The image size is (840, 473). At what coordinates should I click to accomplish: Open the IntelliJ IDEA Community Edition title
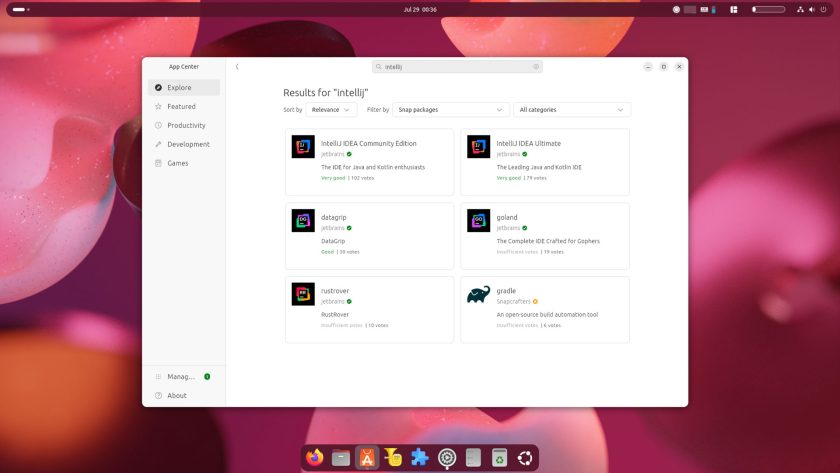pos(369,143)
